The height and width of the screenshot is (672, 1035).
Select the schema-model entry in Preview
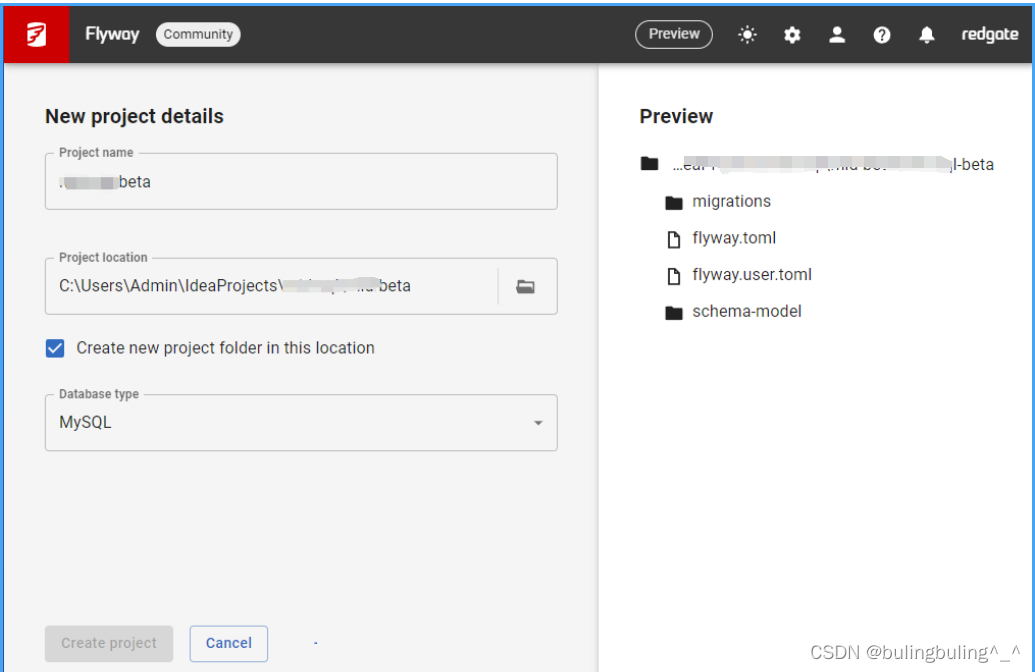[747, 312]
